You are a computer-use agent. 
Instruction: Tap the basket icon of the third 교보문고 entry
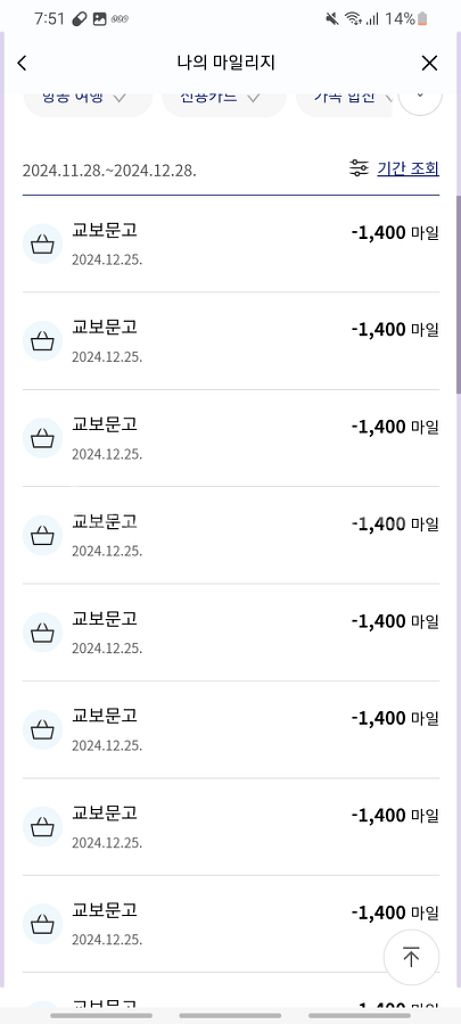tap(42, 438)
